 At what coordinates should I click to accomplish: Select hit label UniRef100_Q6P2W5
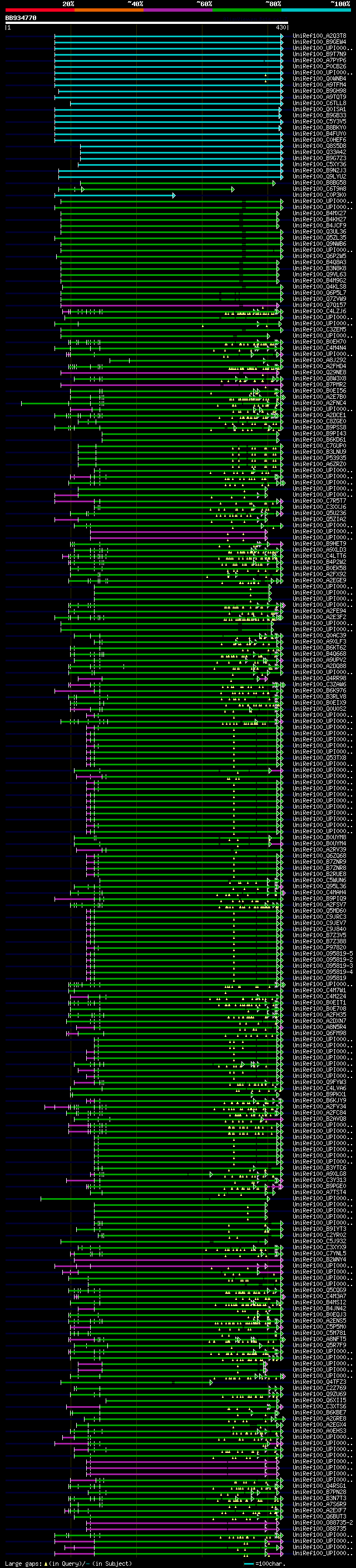(x=319, y=256)
